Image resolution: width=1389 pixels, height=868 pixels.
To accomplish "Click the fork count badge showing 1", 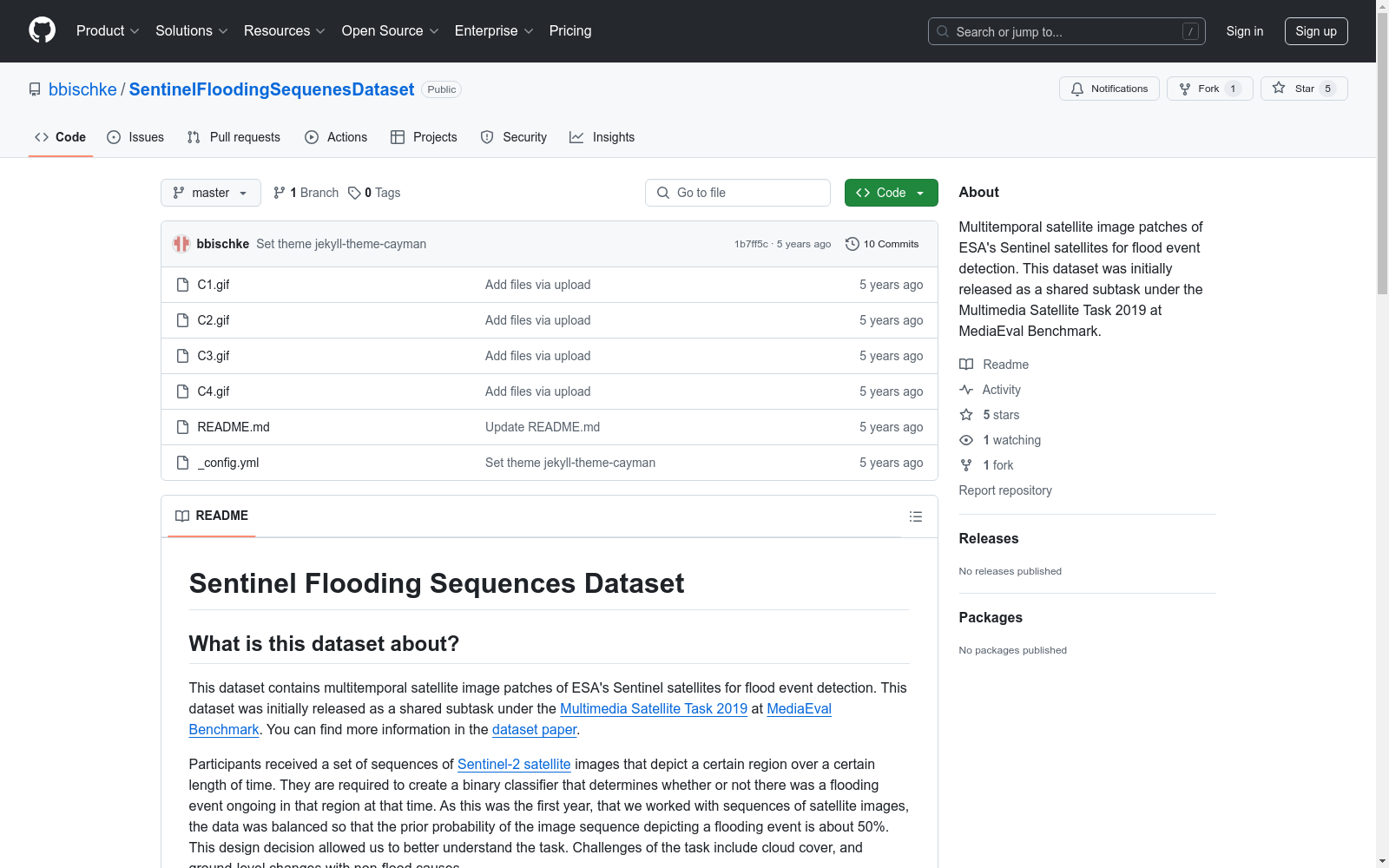I will point(1233,89).
